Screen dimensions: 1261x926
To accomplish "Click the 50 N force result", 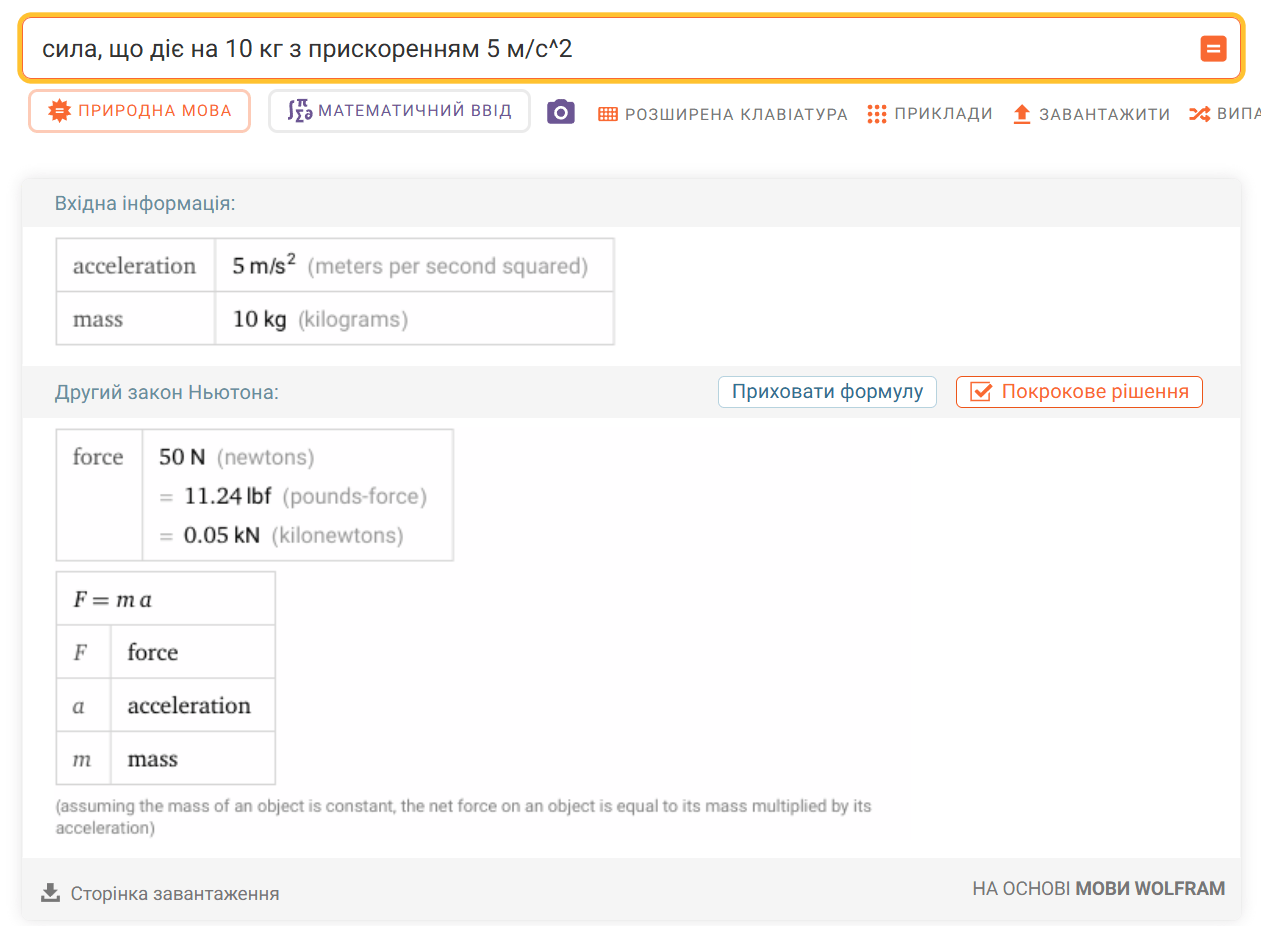I will tap(182, 457).
